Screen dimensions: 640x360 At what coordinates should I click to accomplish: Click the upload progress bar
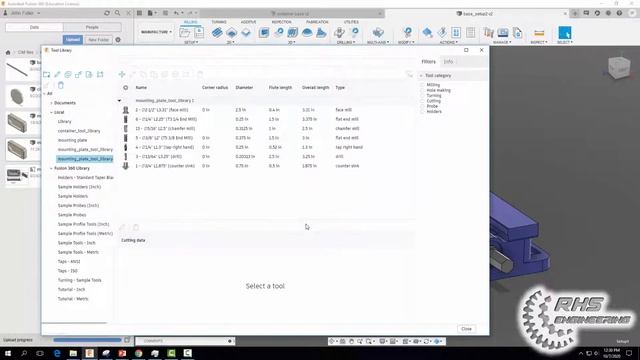click(x=87, y=340)
